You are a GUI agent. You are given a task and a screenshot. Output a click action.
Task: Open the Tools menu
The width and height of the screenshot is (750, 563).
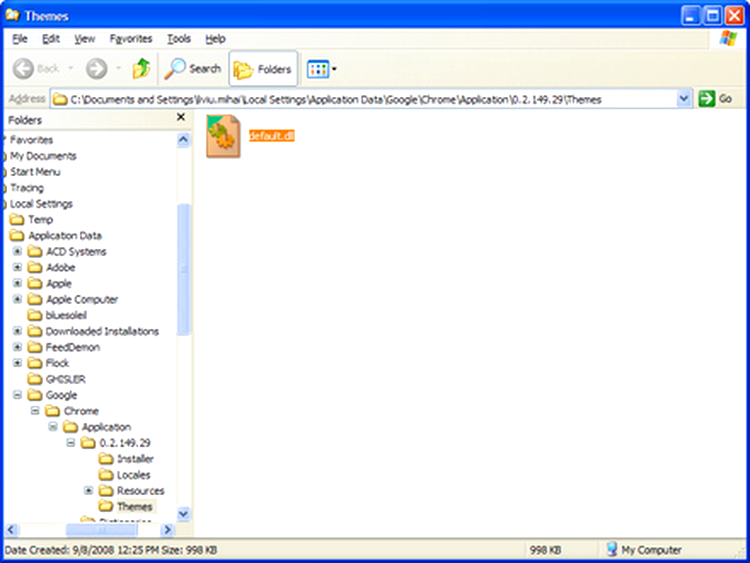click(x=179, y=39)
